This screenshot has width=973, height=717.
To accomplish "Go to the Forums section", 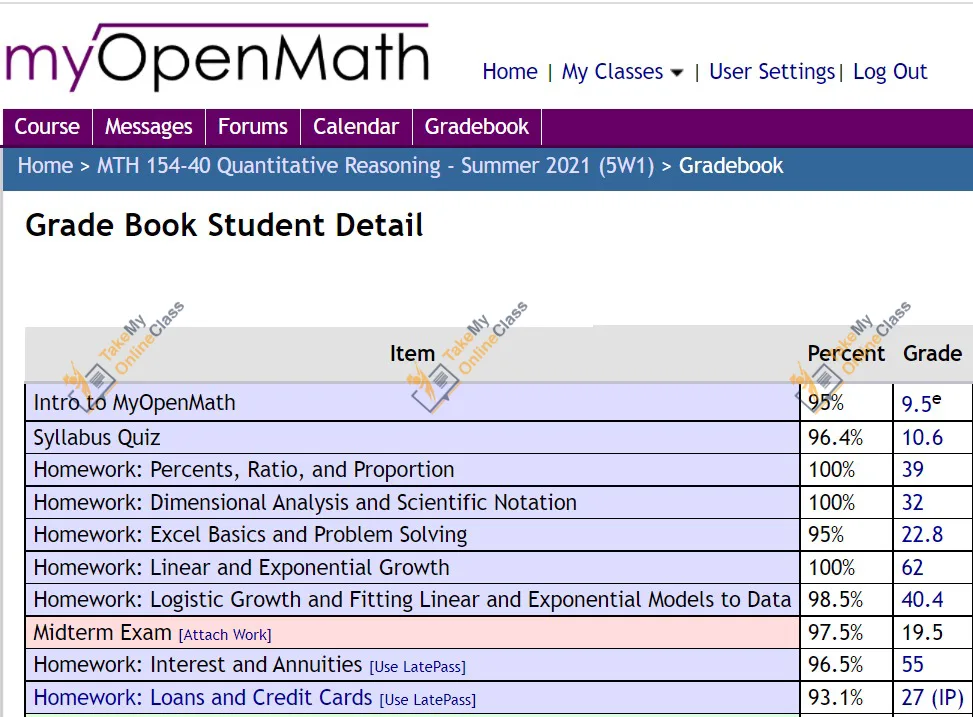I will (252, 127).
